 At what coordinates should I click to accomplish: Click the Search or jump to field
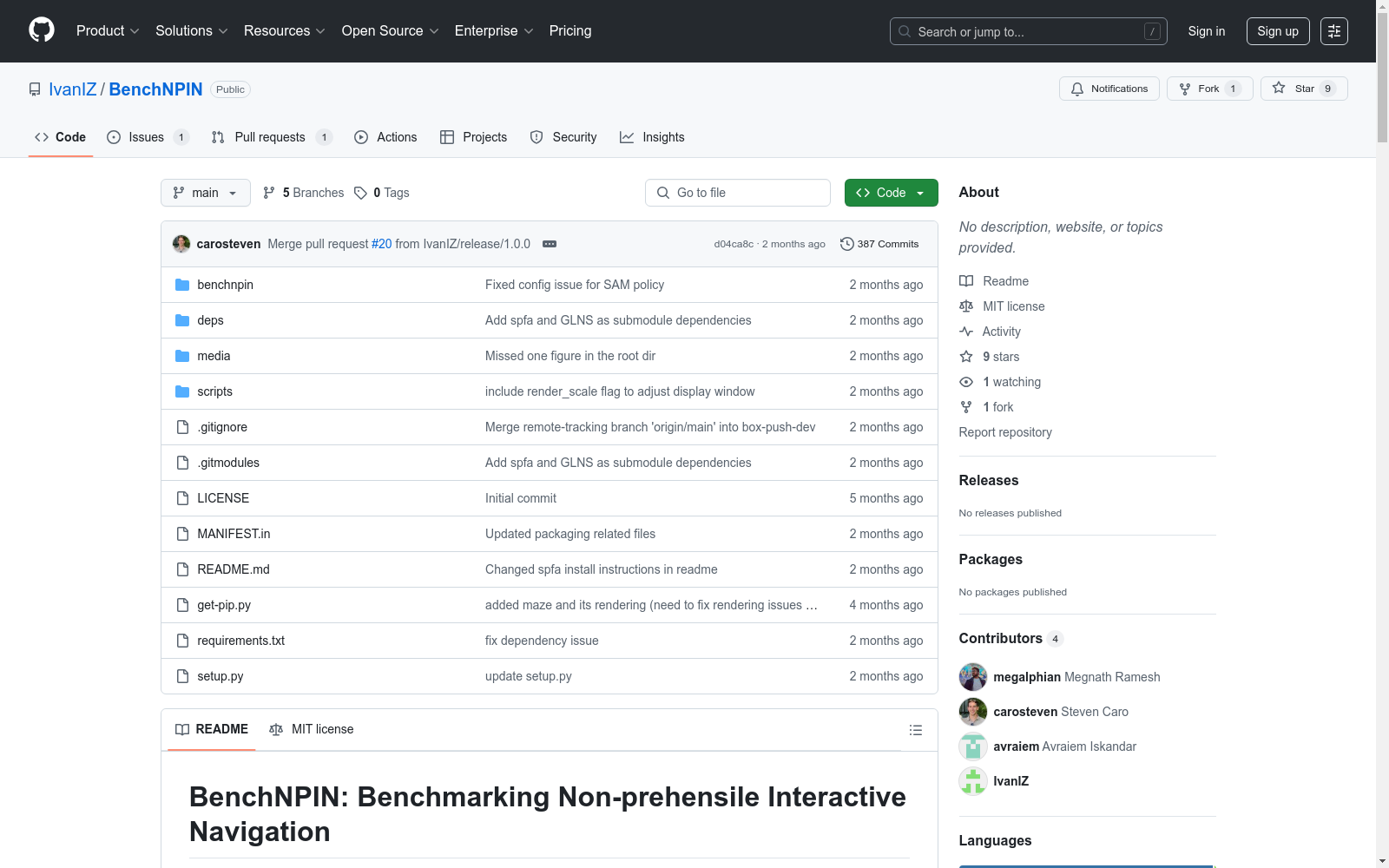coord(1029,31)
